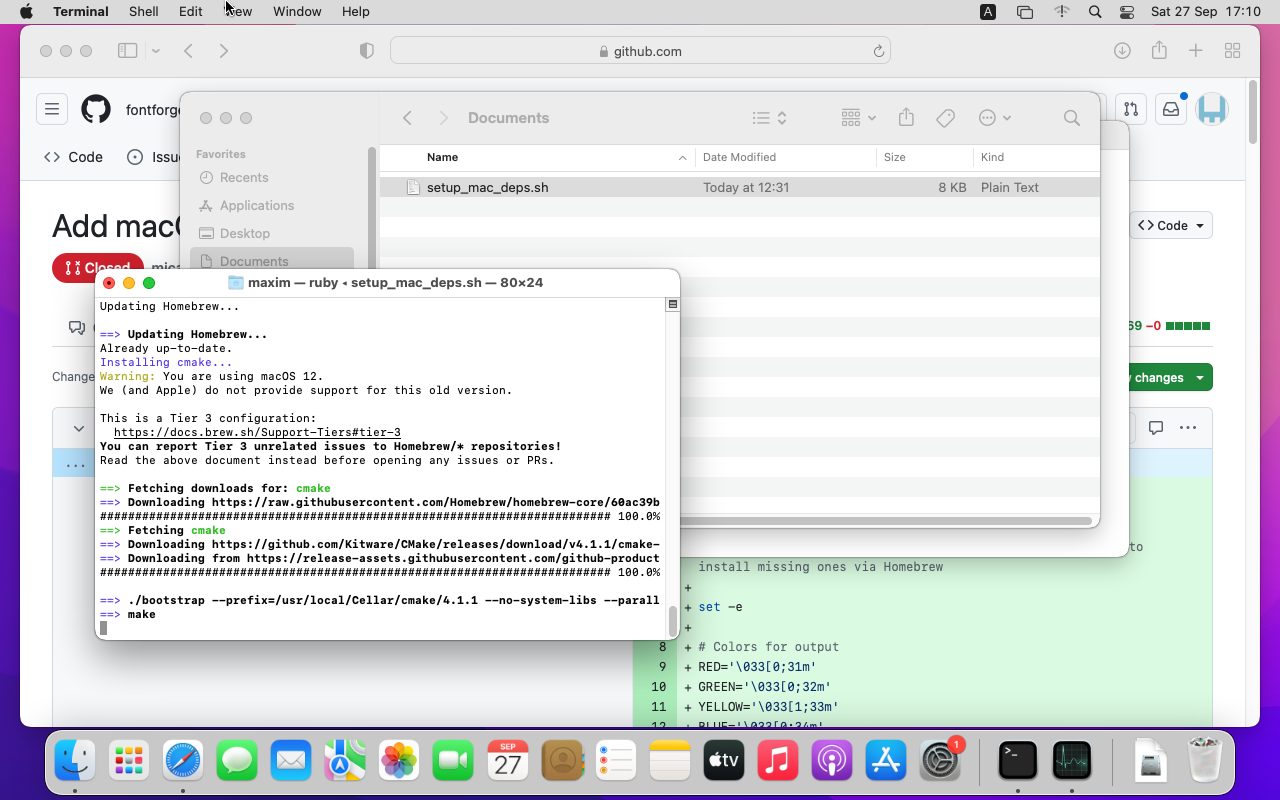This screenshot has width=1280, height=800.
Task: Open Safari downloads icon
Action: coord(1122,51)
